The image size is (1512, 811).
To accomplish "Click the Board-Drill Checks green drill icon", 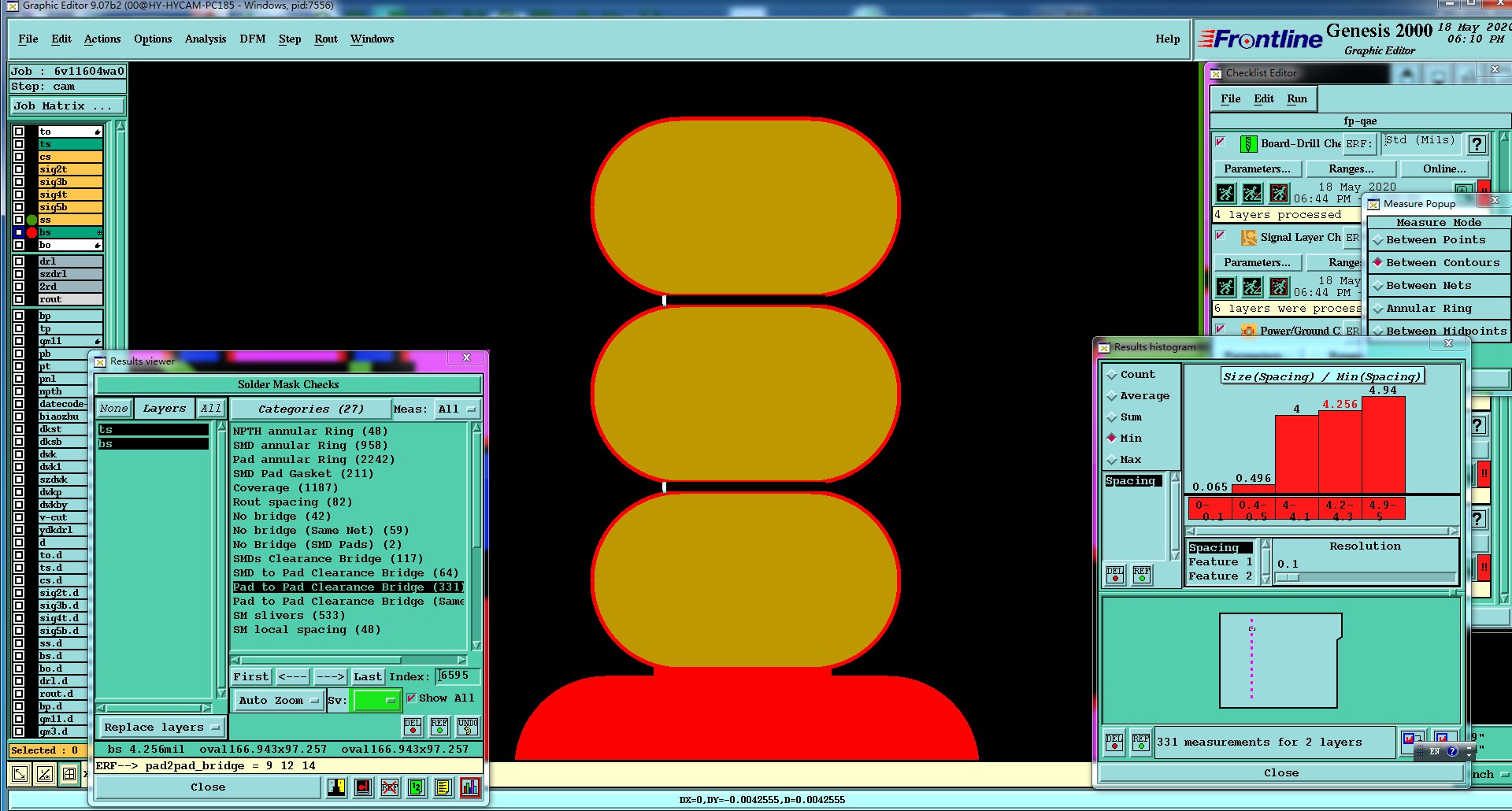I will coord(1248,144).
